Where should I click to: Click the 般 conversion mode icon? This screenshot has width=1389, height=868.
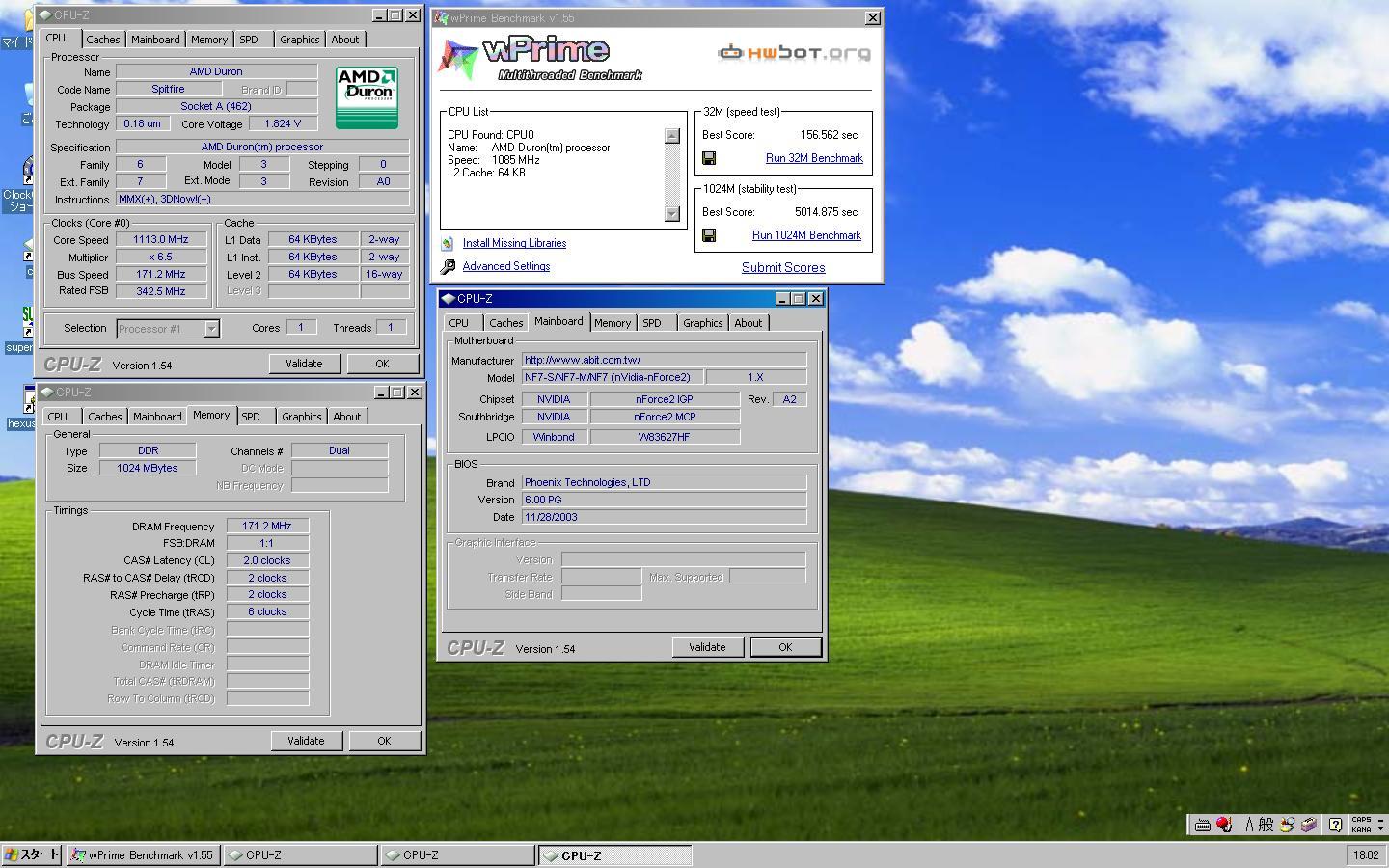1266,825
